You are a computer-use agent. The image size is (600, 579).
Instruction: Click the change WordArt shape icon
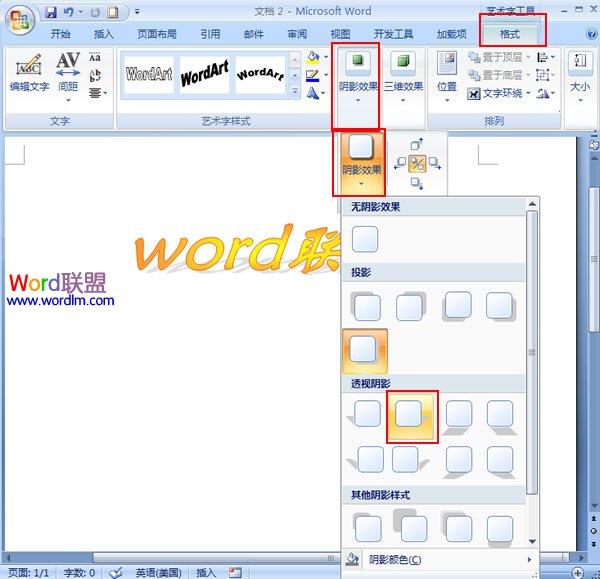click(315, 93)
